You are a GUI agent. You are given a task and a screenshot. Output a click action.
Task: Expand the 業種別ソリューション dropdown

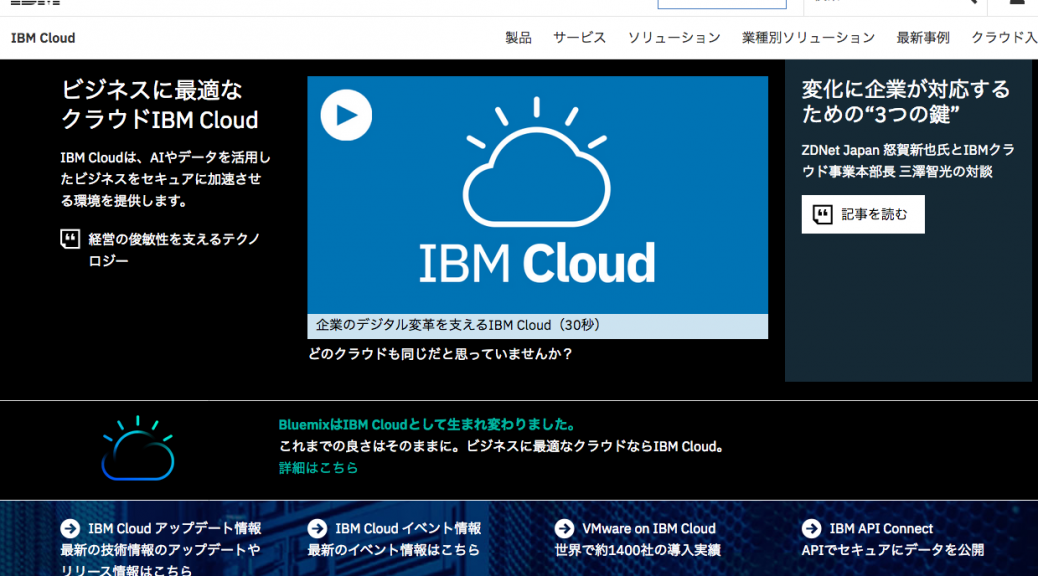coord(808,37)
